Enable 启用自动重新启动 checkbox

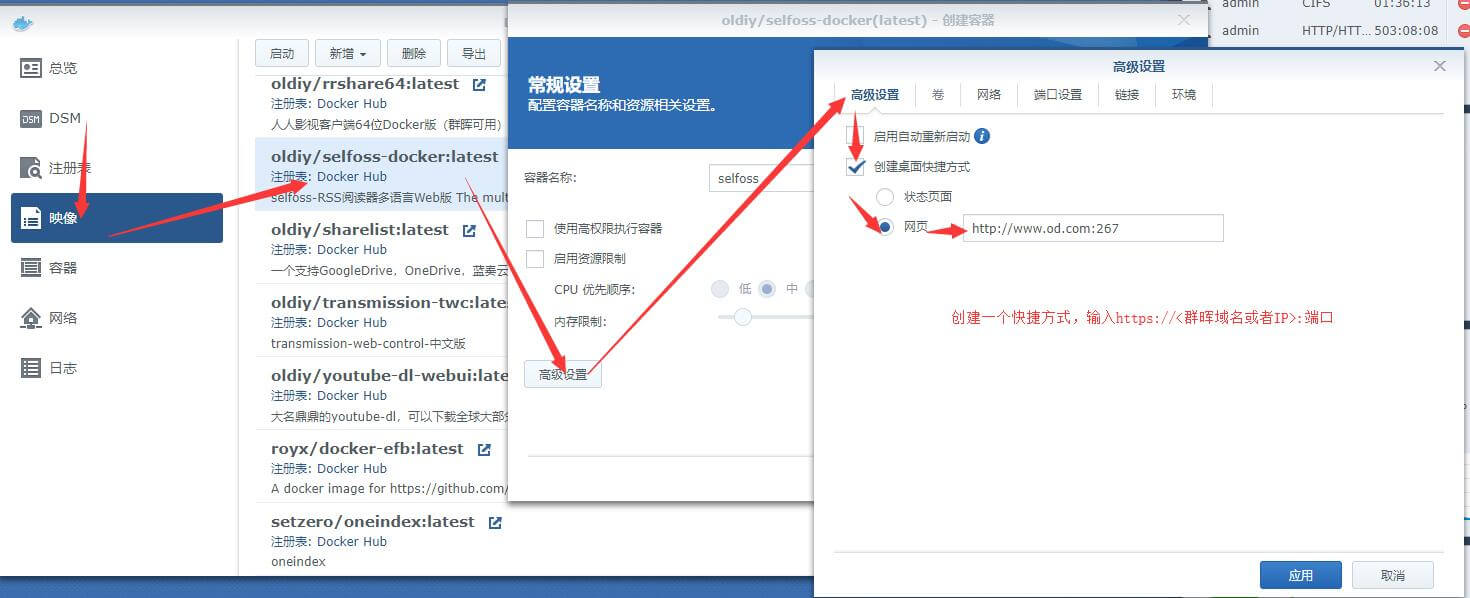click(854, 136)
